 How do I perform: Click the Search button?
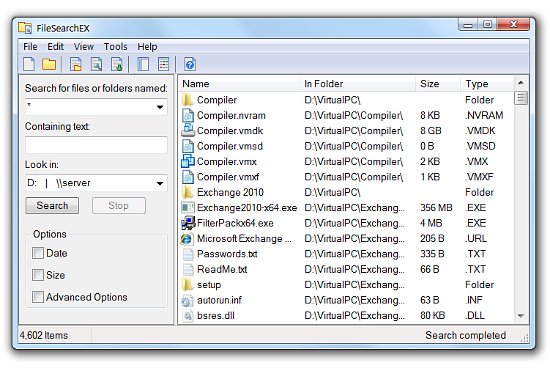pyautogui.click(x=52, y=206)
